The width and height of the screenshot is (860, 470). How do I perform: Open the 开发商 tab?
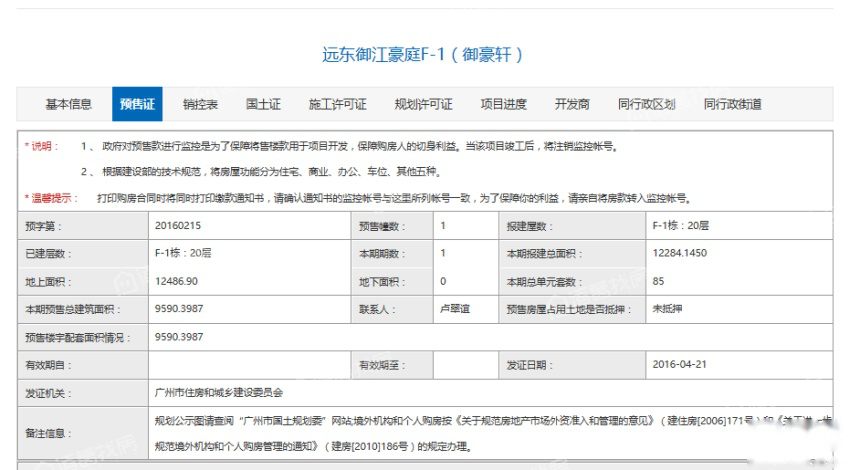tap(572, 104)
